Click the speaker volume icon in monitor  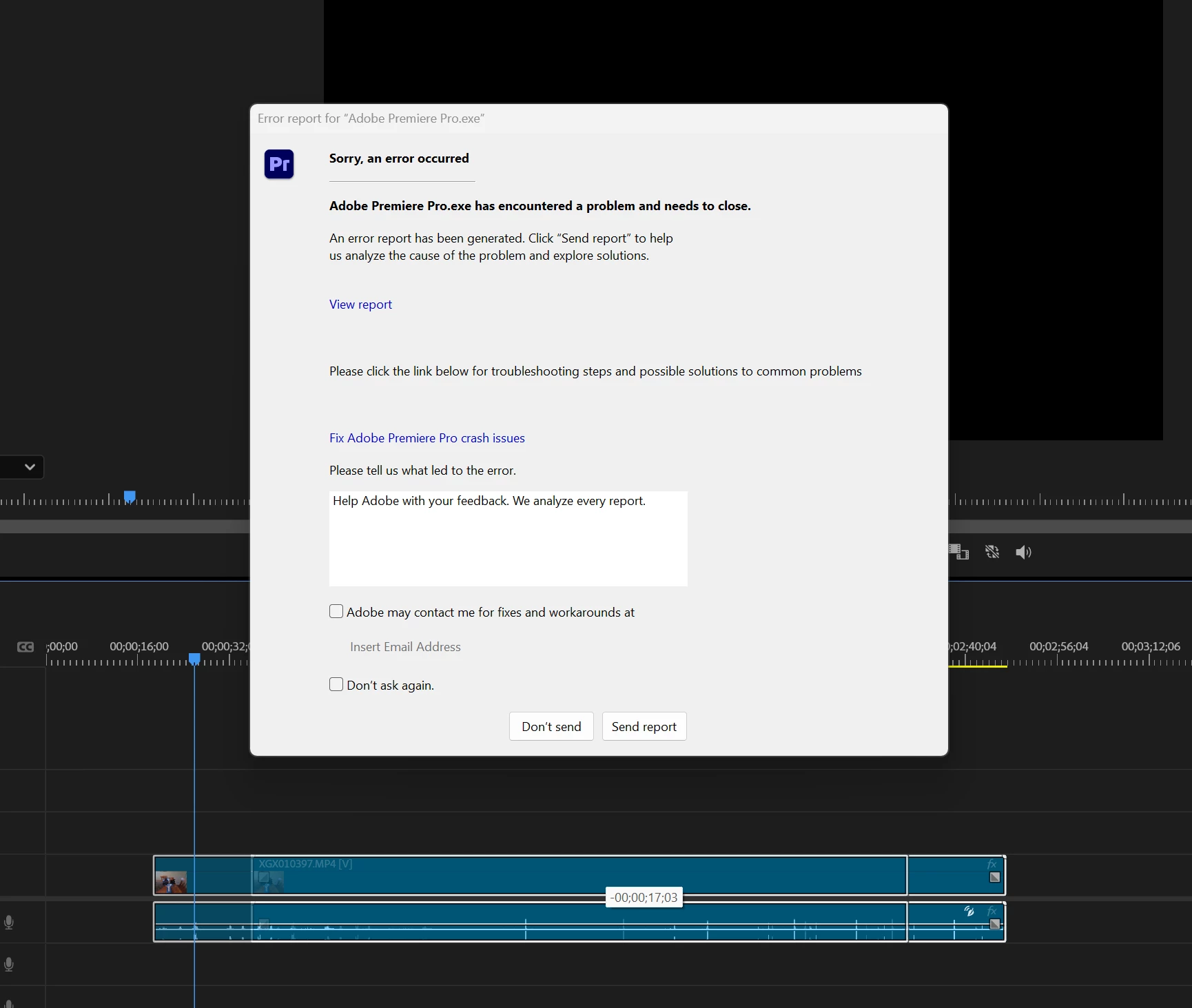1023,552
